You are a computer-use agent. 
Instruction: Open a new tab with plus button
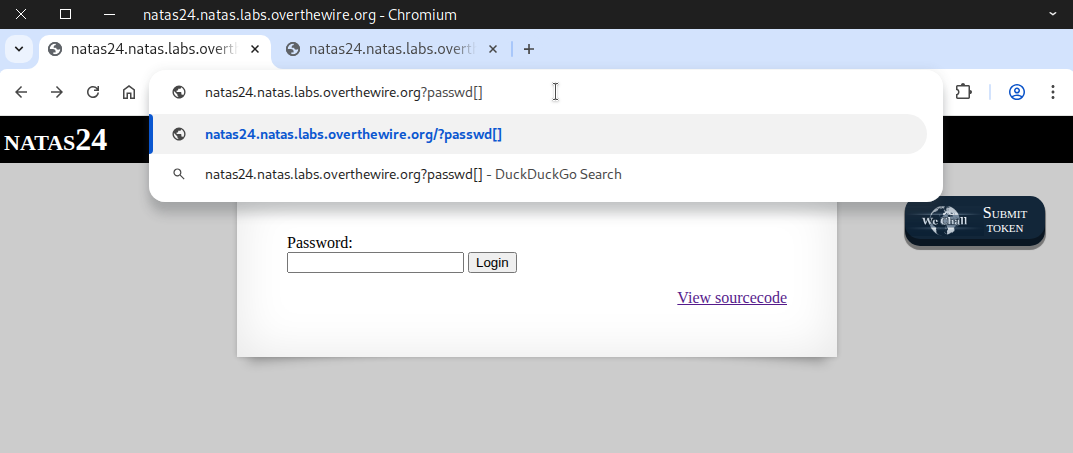(529, 49)
